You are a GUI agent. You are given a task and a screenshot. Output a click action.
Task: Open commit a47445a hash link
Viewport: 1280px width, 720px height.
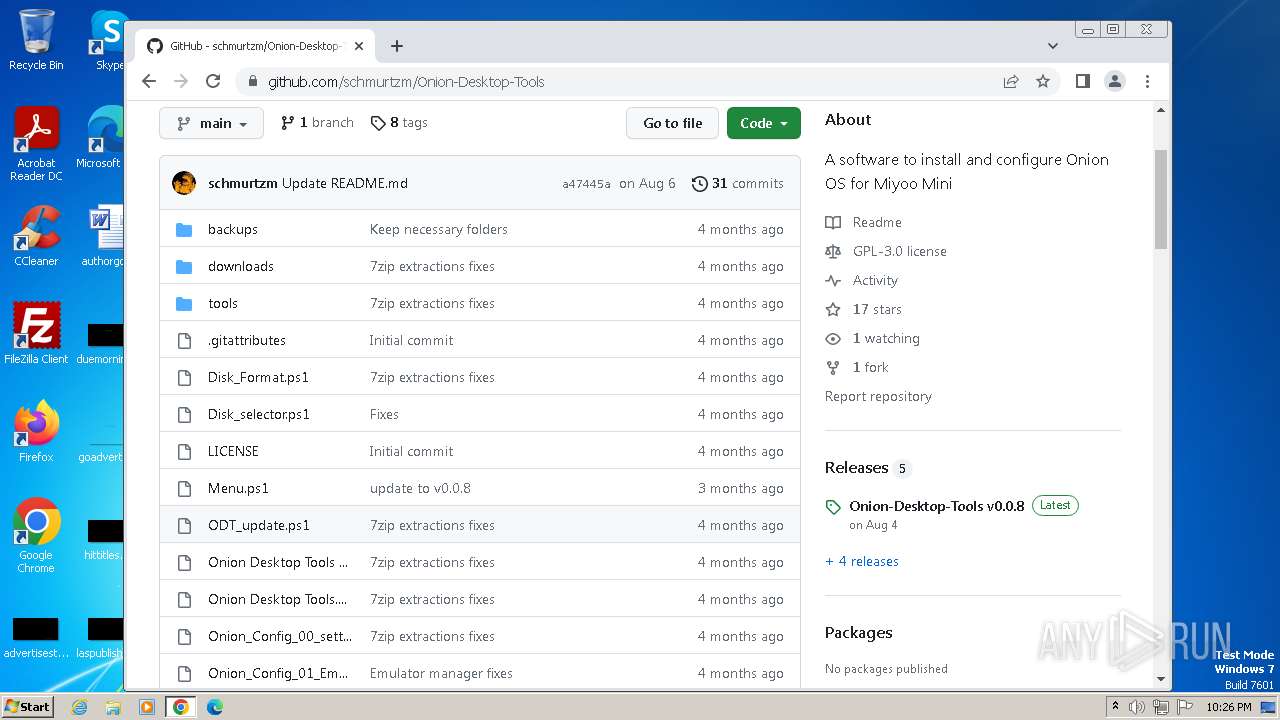(586, 184)
